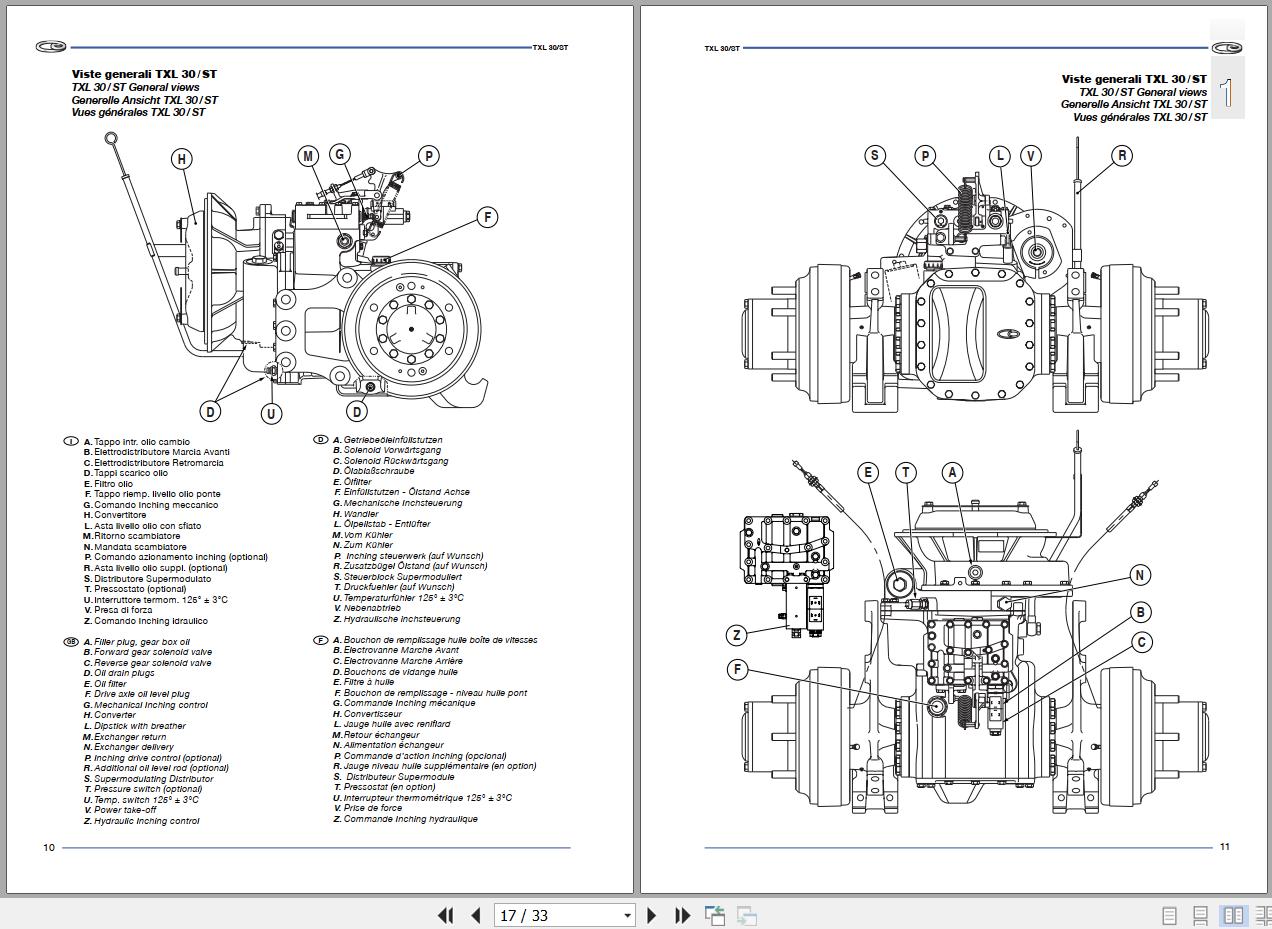Click the text 'E. Filtre à huile'
This screenshot has width=1272, height=929.
pyautogui.click(x=363, y=682)
